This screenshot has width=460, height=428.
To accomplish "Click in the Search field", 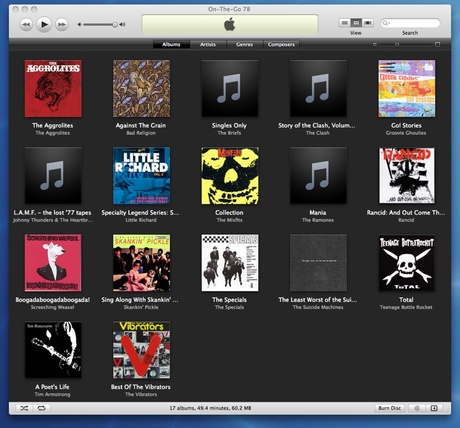I will tap(410, 23).
